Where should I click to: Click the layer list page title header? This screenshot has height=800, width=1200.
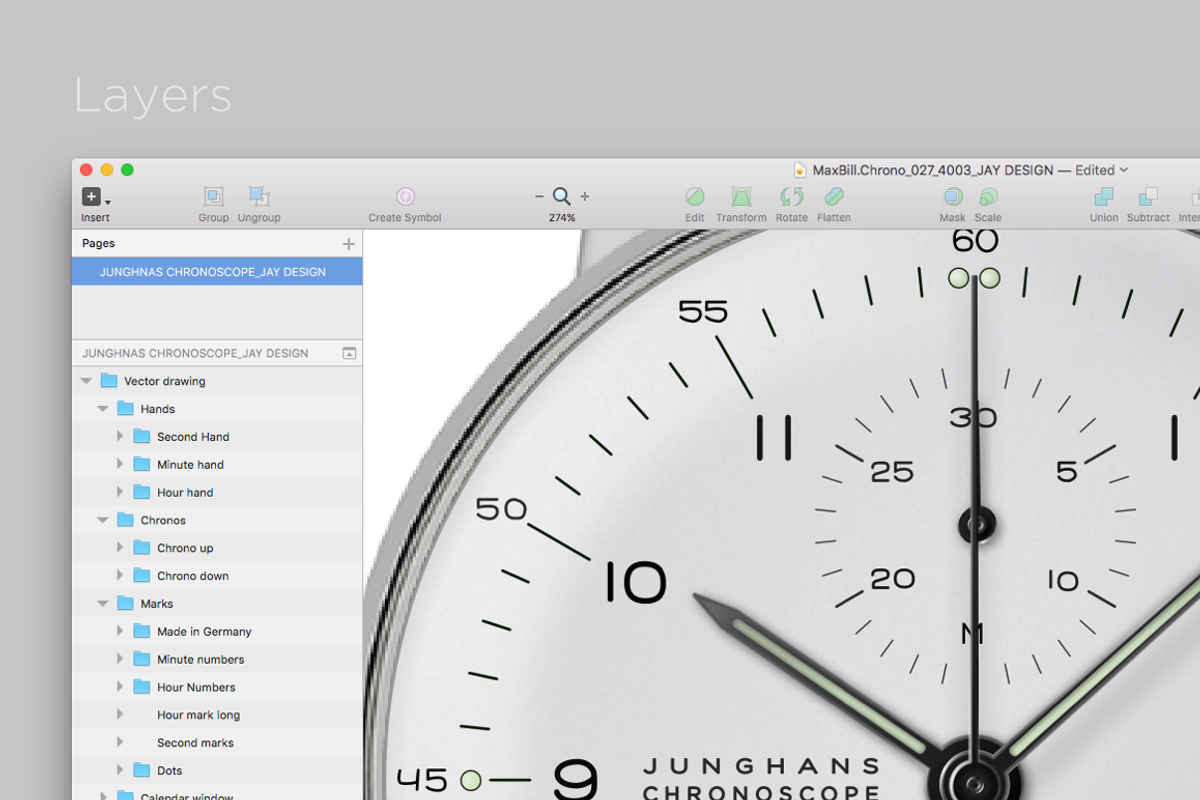coord(195,353)
